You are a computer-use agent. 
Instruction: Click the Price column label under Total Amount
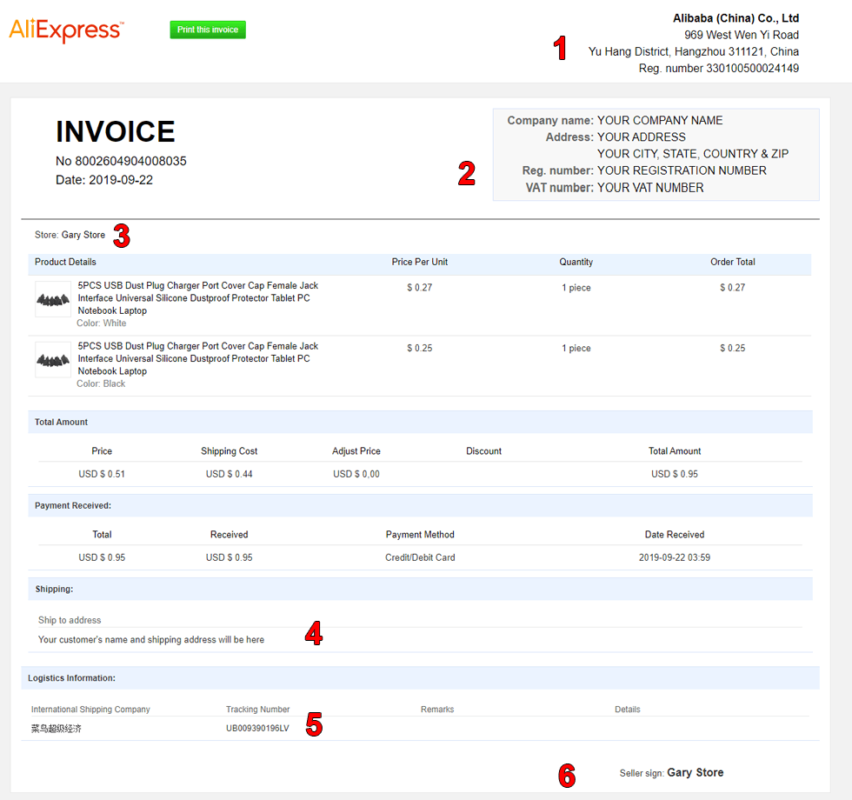coord(102,451)
